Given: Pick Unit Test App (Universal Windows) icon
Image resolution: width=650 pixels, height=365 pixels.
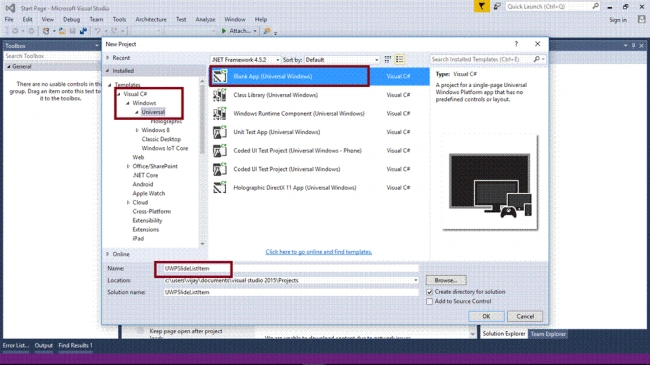Looking at the screenshot, I should tap(219, 132).
